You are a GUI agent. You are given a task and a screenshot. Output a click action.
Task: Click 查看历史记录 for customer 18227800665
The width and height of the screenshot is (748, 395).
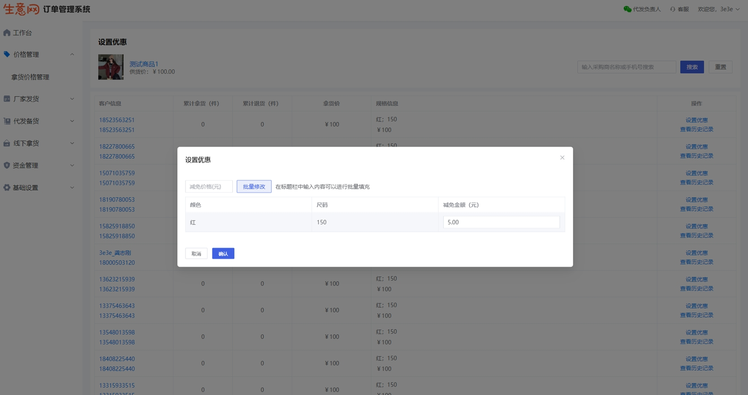coord(696,156)
